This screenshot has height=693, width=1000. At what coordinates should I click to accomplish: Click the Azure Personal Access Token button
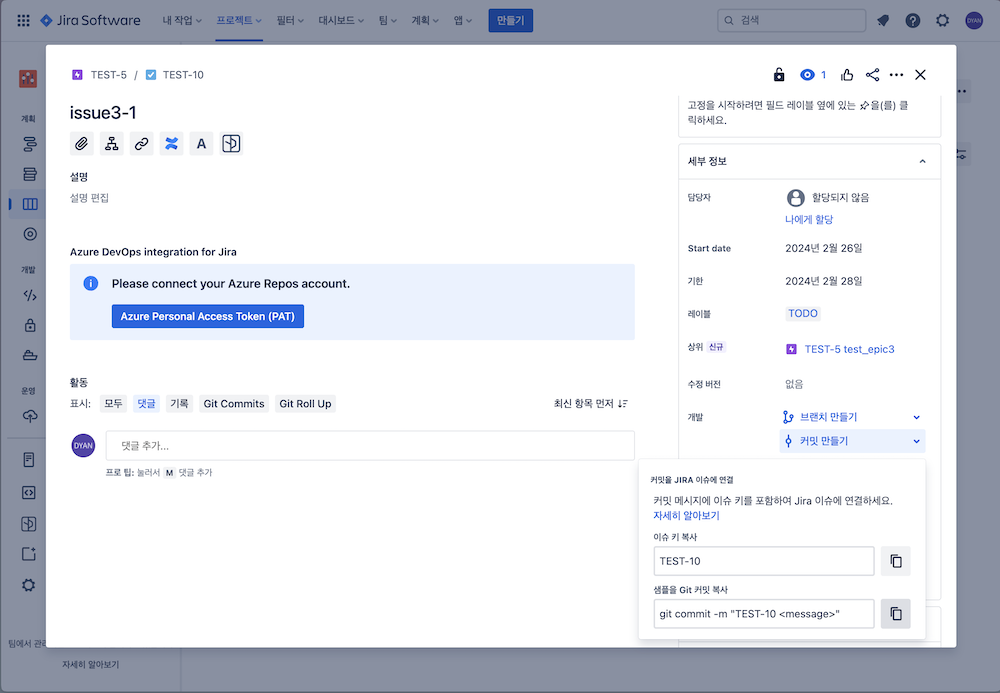coord(207,316)
